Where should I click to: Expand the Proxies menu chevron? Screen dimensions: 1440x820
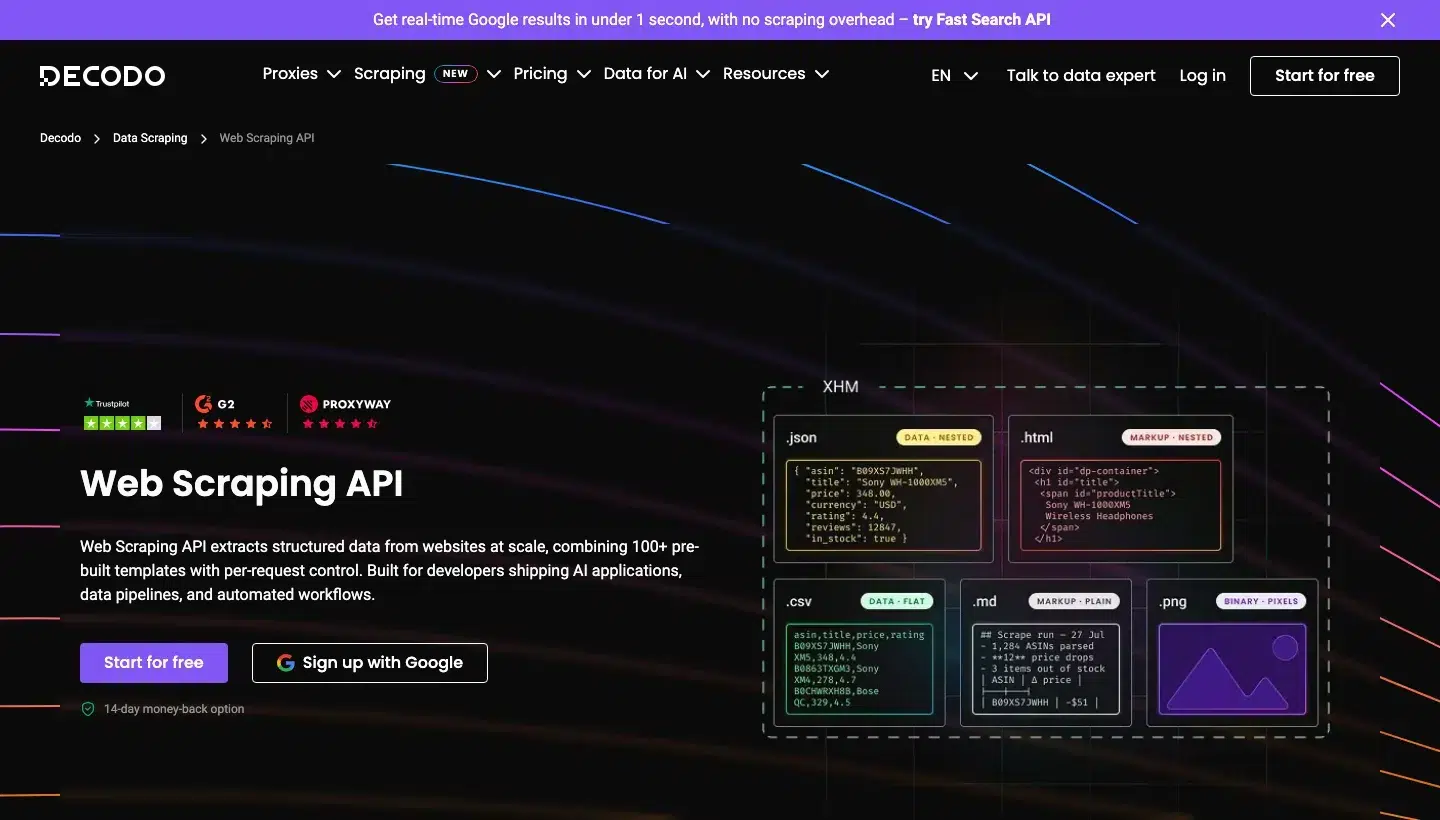(334, 74)
